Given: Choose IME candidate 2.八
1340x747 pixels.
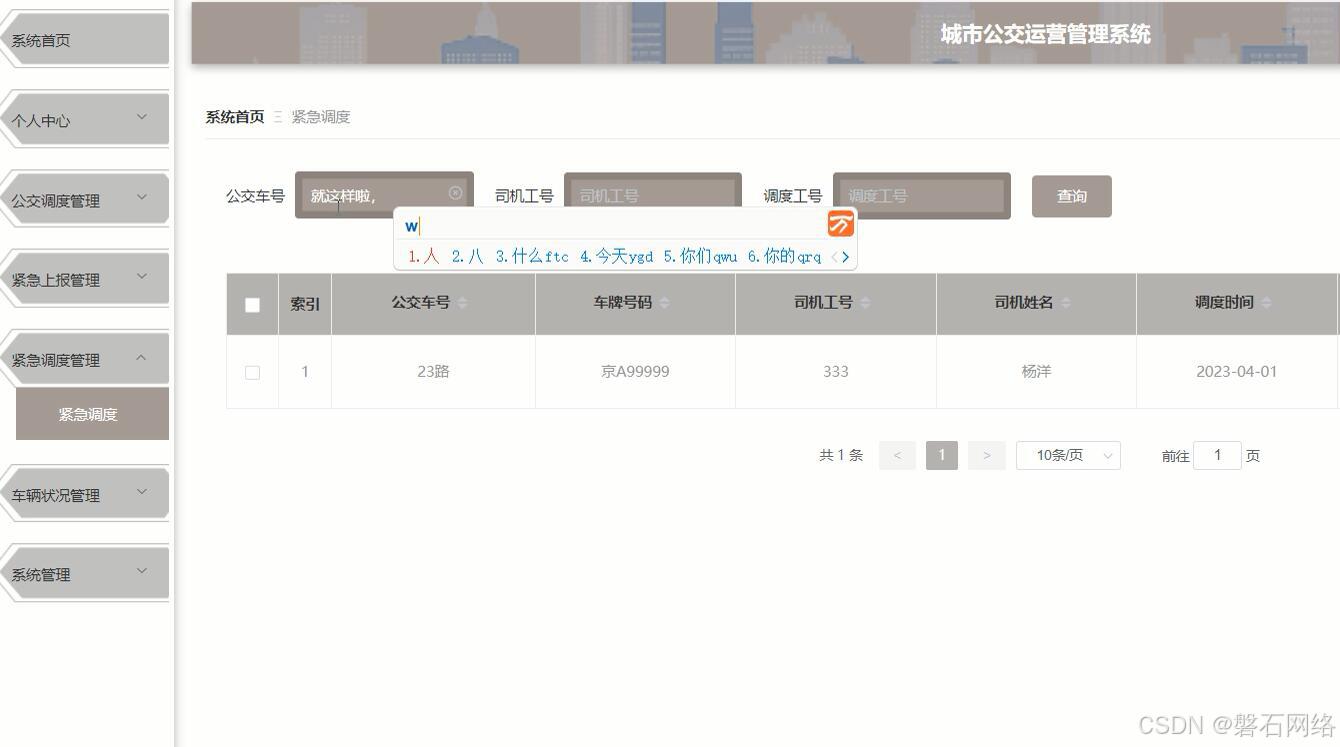Looking at the screenshot, I should pyautogui.click(x=468, y=257).
